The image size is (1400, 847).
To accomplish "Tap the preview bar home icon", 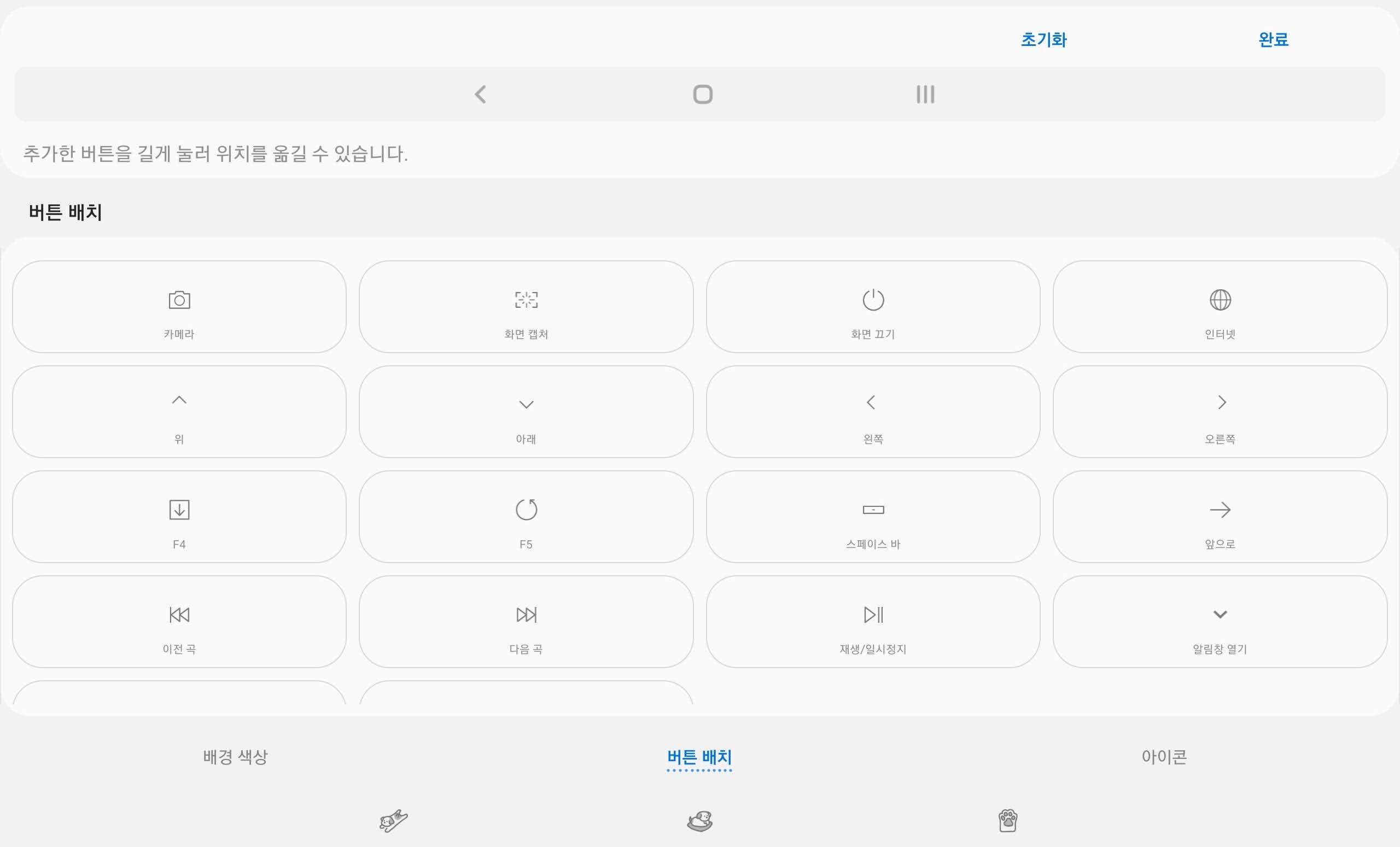I will coord(703,94).
